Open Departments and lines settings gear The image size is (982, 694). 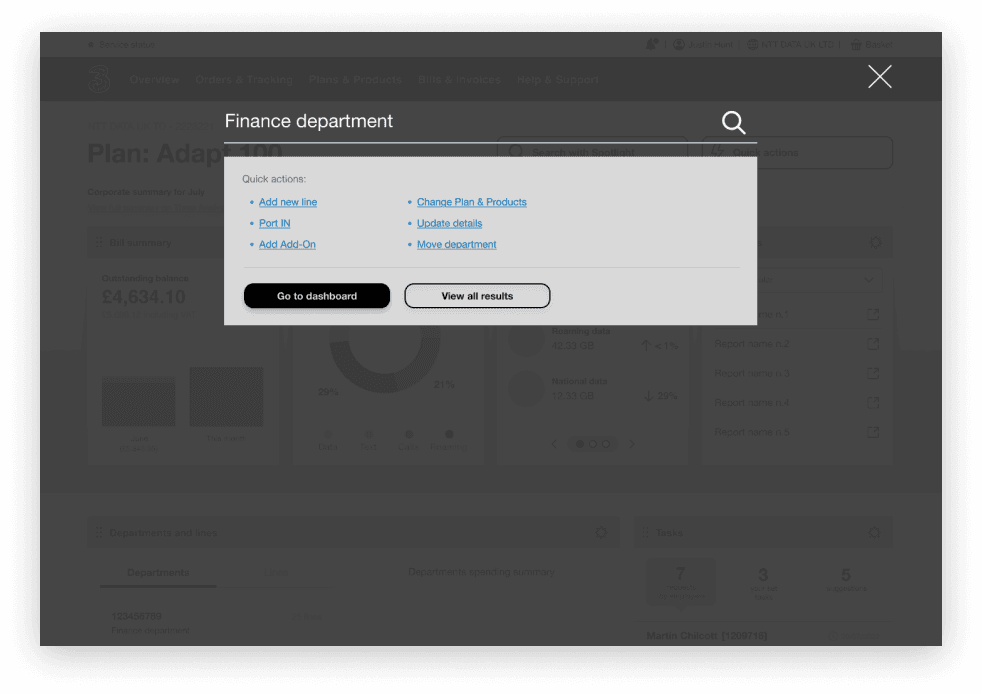coord(601,532)
